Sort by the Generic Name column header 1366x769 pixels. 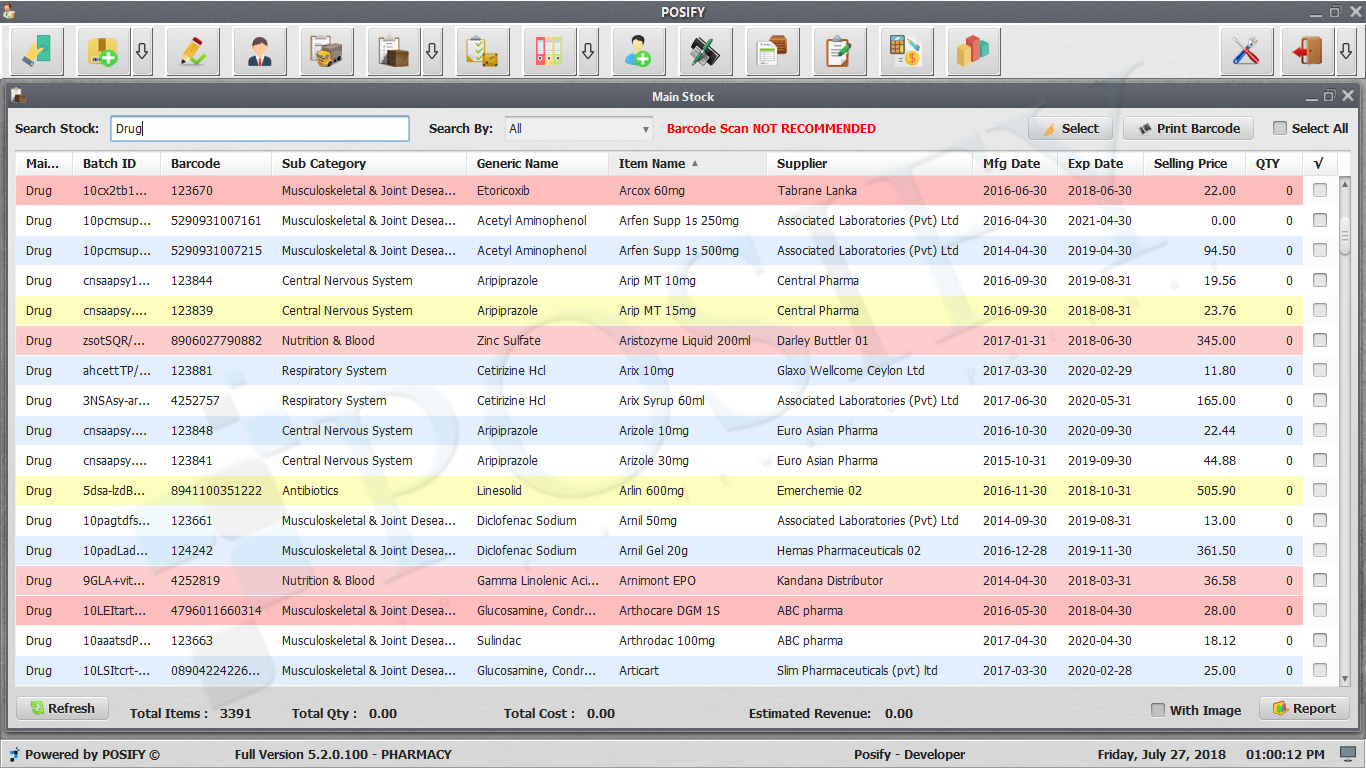pos(537,163)
